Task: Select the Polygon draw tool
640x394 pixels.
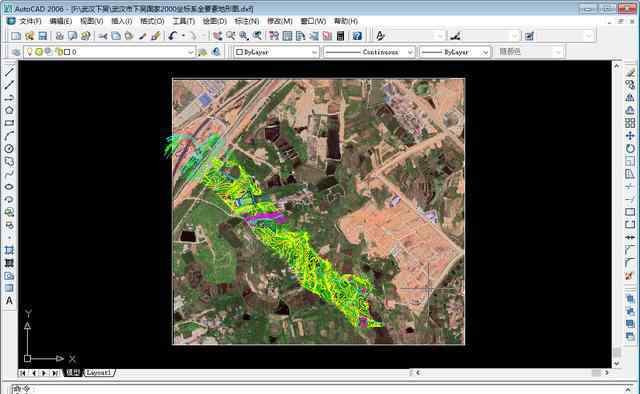Action: coord(9,110)
